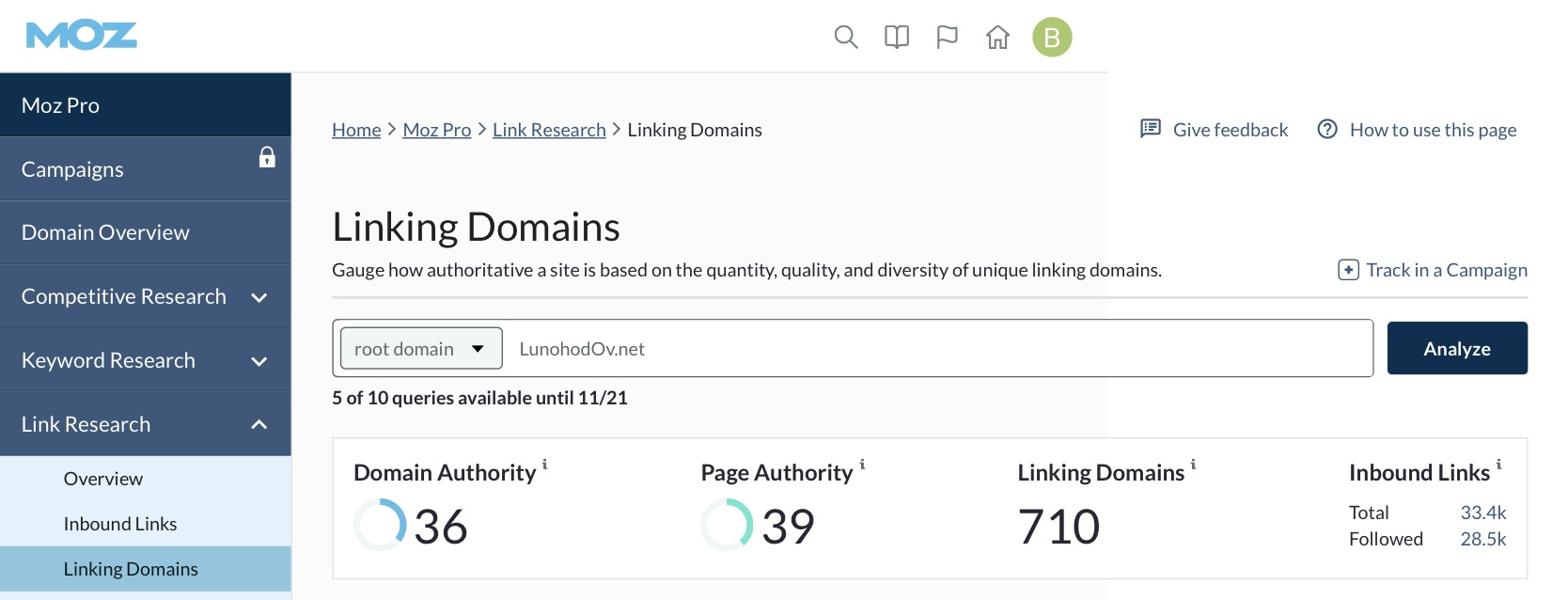Open the user avatar B menu
Screen dimensions: 1568x600
point(1052,37)
